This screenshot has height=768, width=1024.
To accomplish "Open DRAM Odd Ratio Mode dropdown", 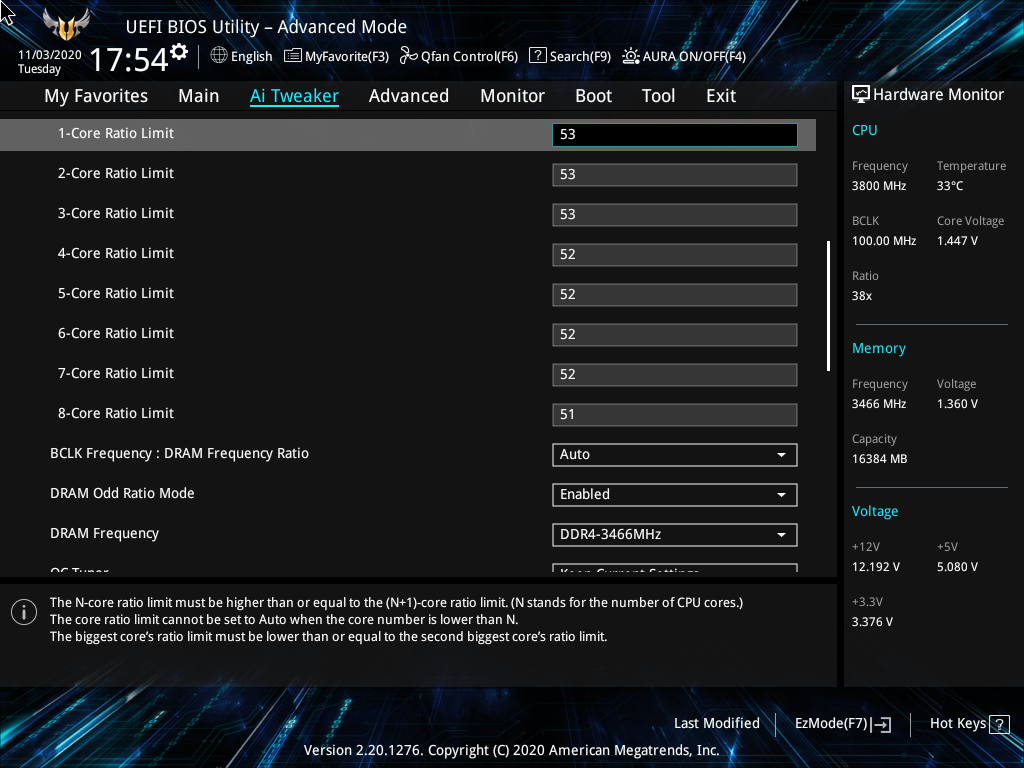I will 675,494.
